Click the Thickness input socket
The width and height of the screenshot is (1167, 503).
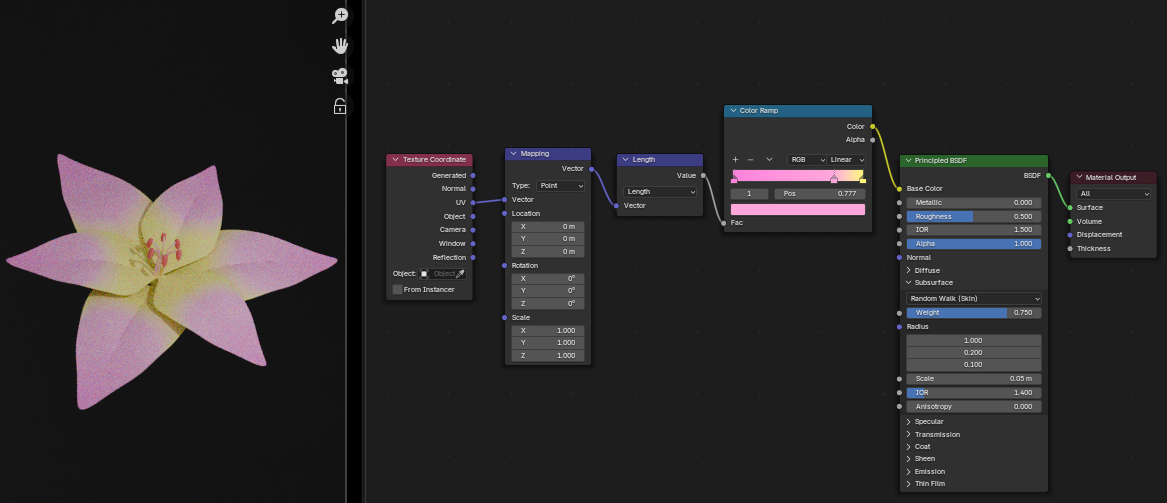click(x=1070, y=249)
